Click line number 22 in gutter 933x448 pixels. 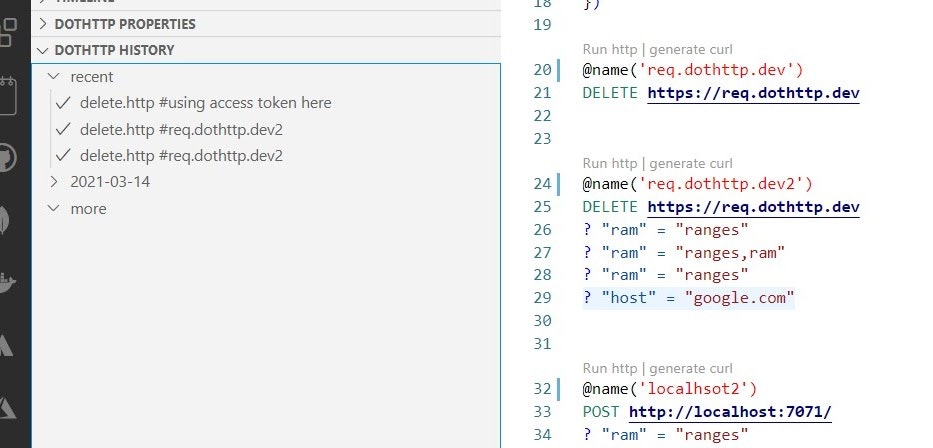tap(543, 115)
